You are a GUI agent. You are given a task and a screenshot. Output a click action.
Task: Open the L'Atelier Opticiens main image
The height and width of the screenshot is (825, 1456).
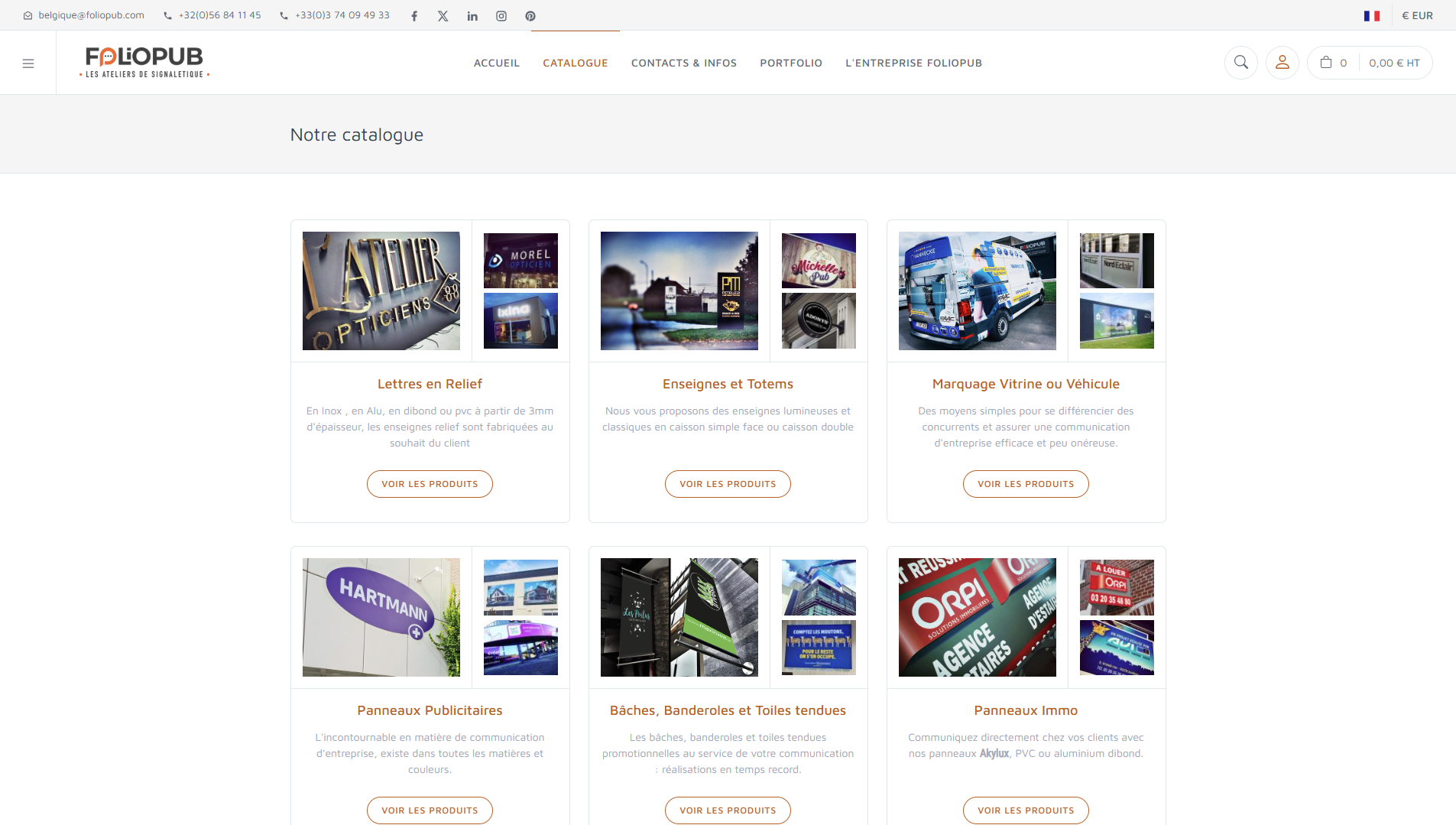click(381, 291)
